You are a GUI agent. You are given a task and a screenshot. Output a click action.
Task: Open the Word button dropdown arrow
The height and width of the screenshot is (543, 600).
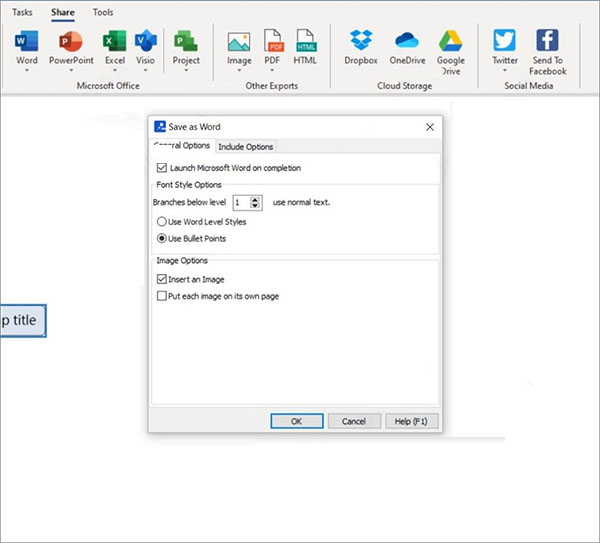pyautogui.click(x=27, y=70)
